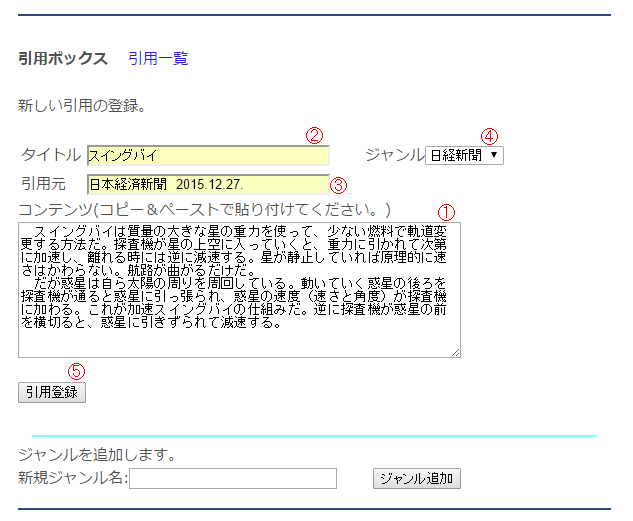
Task: Click the 引用元 input field with 日本経済新聞
Action: coord(208,184)
